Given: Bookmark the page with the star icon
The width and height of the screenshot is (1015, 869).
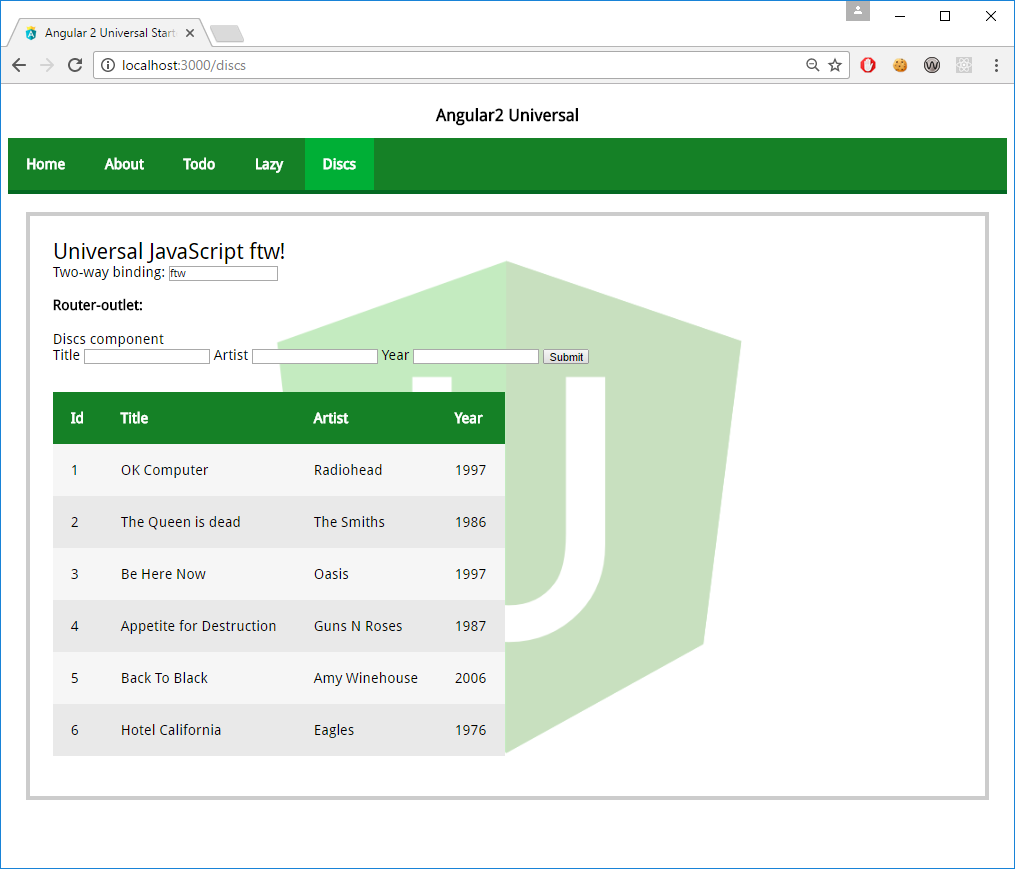Looking at the screenshot, I should (836, 64).
